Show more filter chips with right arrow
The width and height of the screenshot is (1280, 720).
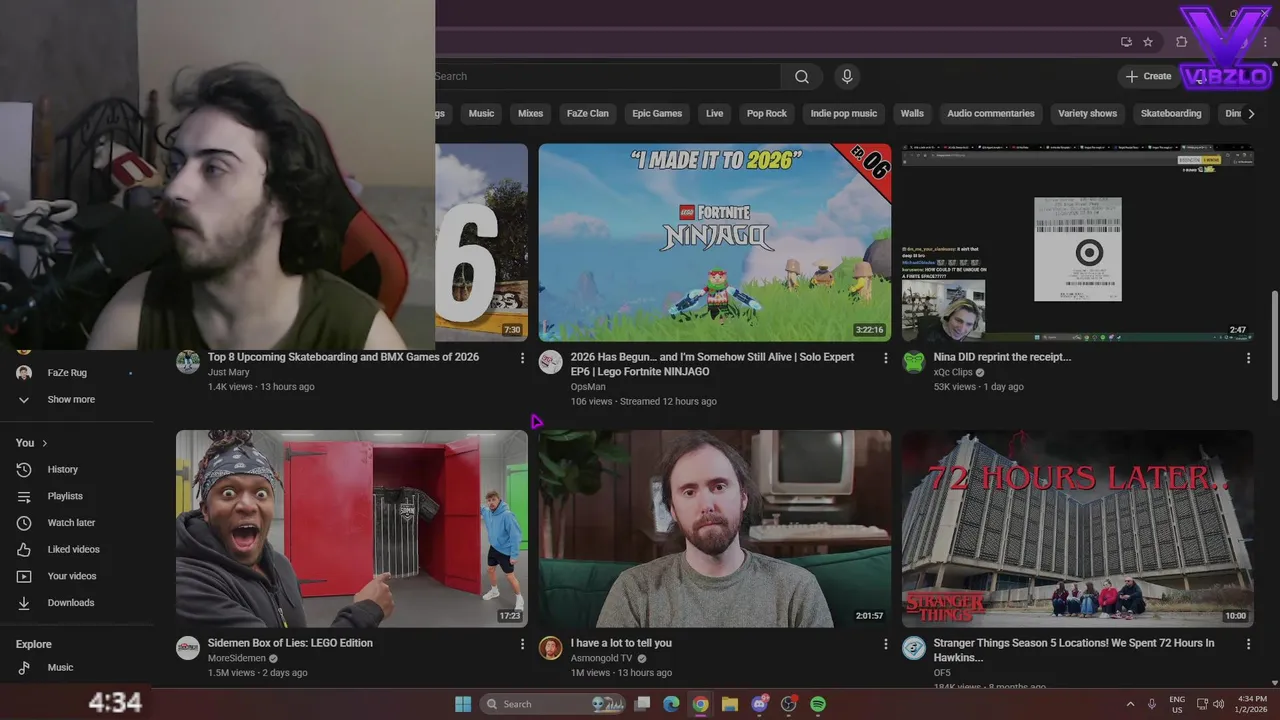coord(1250,114)
